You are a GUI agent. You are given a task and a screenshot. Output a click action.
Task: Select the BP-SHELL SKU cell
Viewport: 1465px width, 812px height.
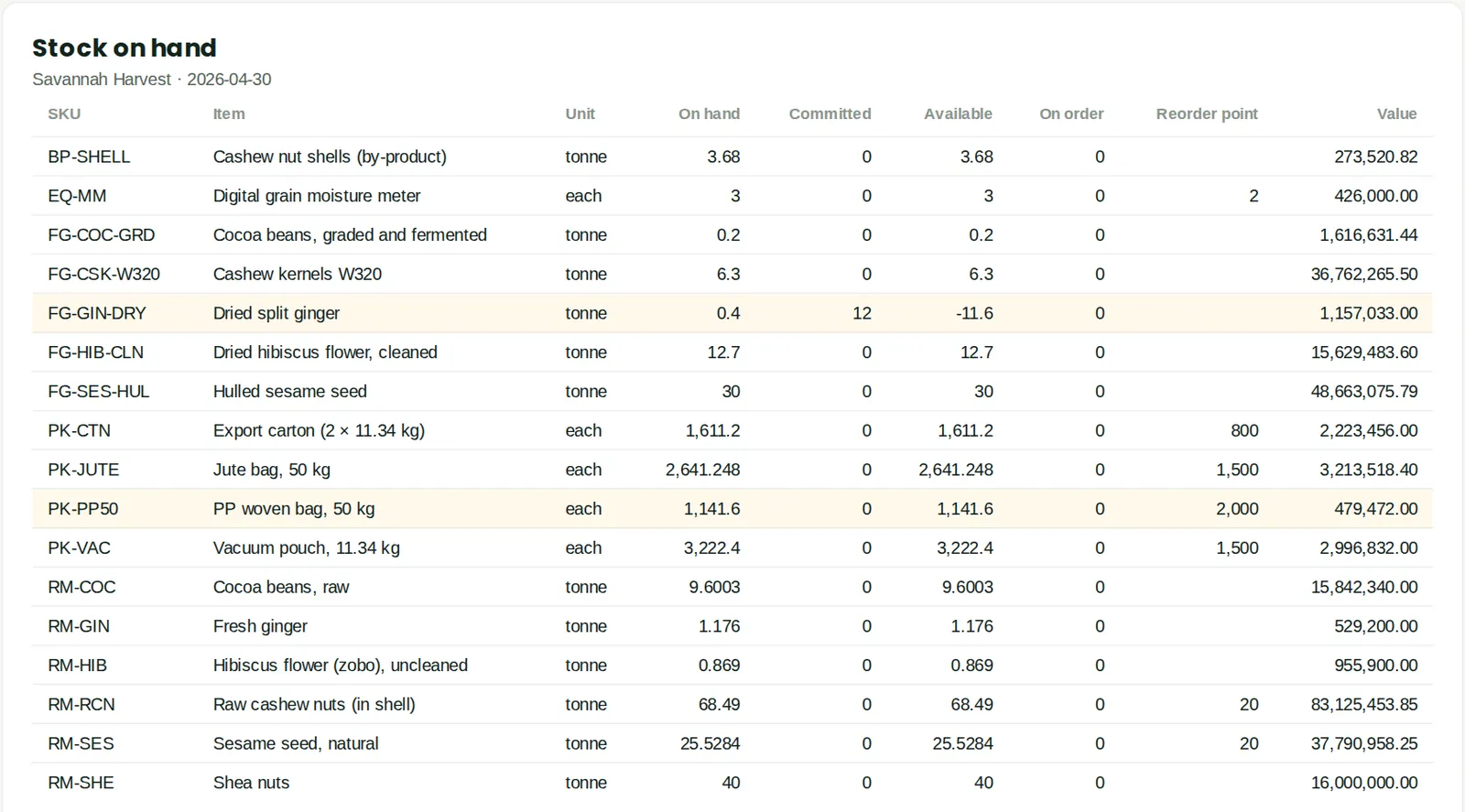[x=89, y=157]
